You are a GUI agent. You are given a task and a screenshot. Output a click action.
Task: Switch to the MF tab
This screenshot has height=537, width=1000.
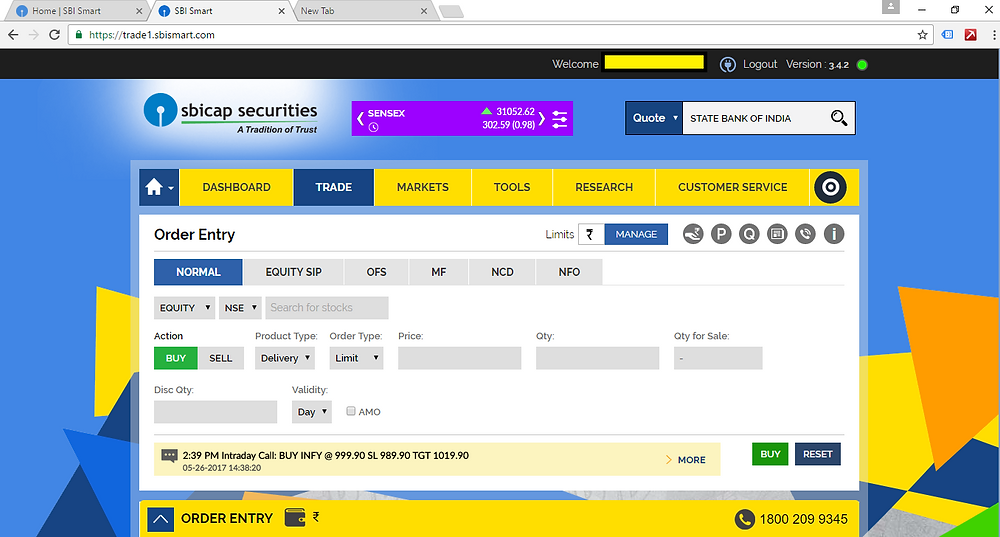tap(439, 272)
